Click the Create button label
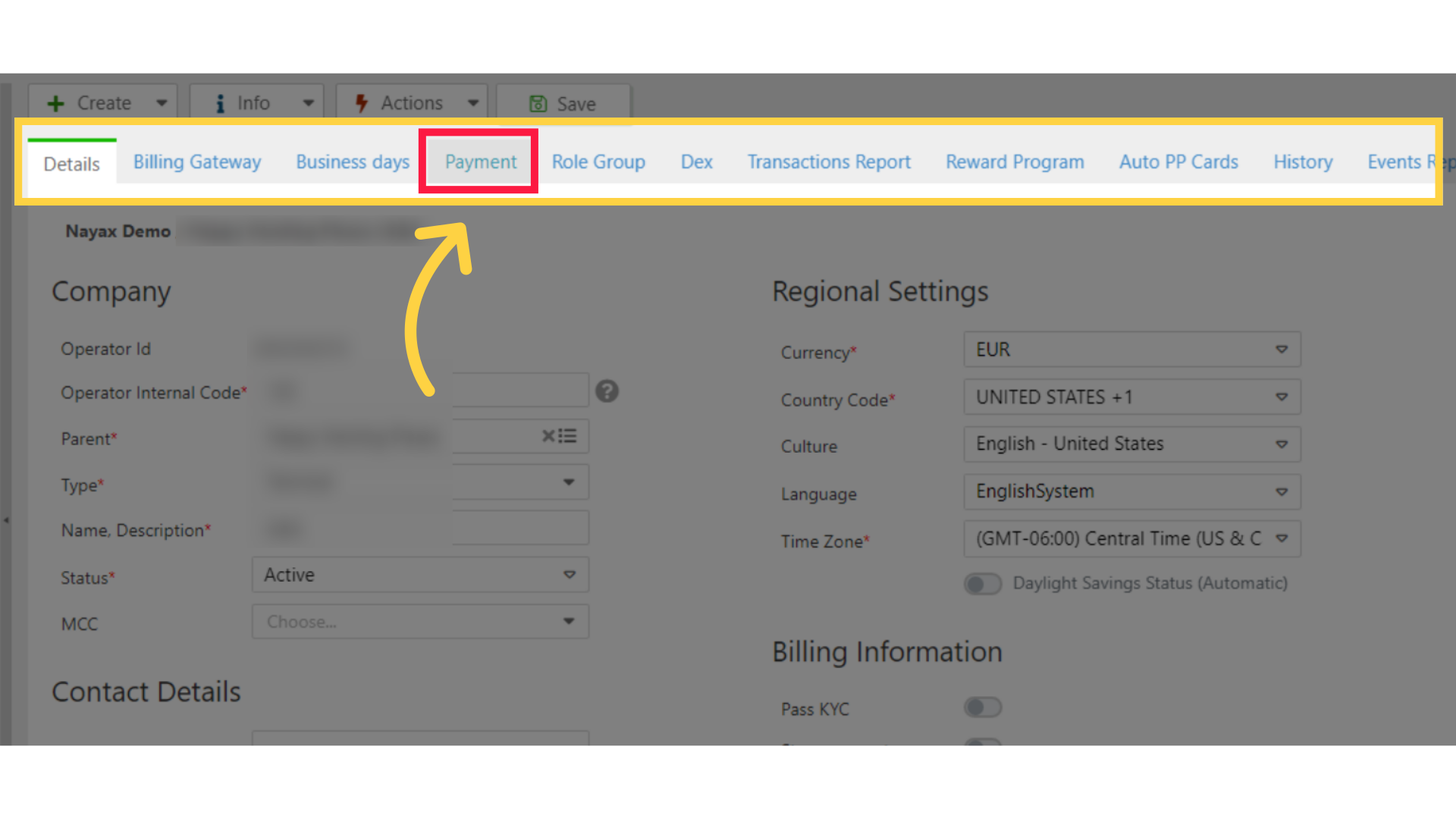 point(104,103)
